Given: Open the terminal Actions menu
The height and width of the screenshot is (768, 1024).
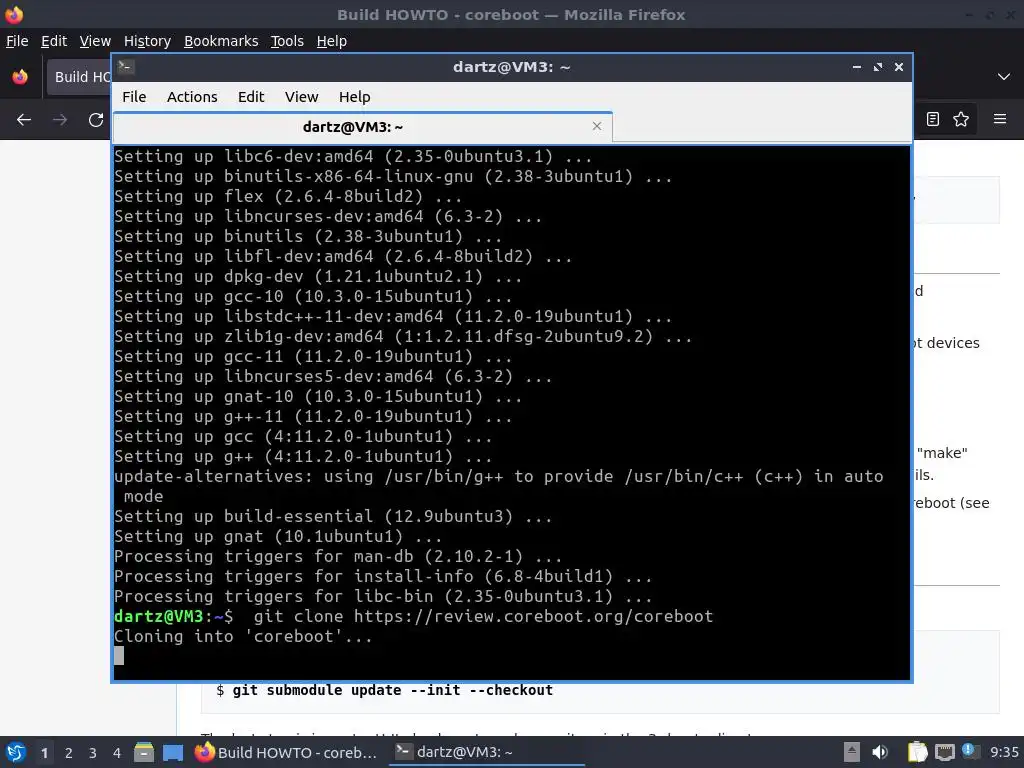Looking at the screenshot, I should (x=192, y=97).
